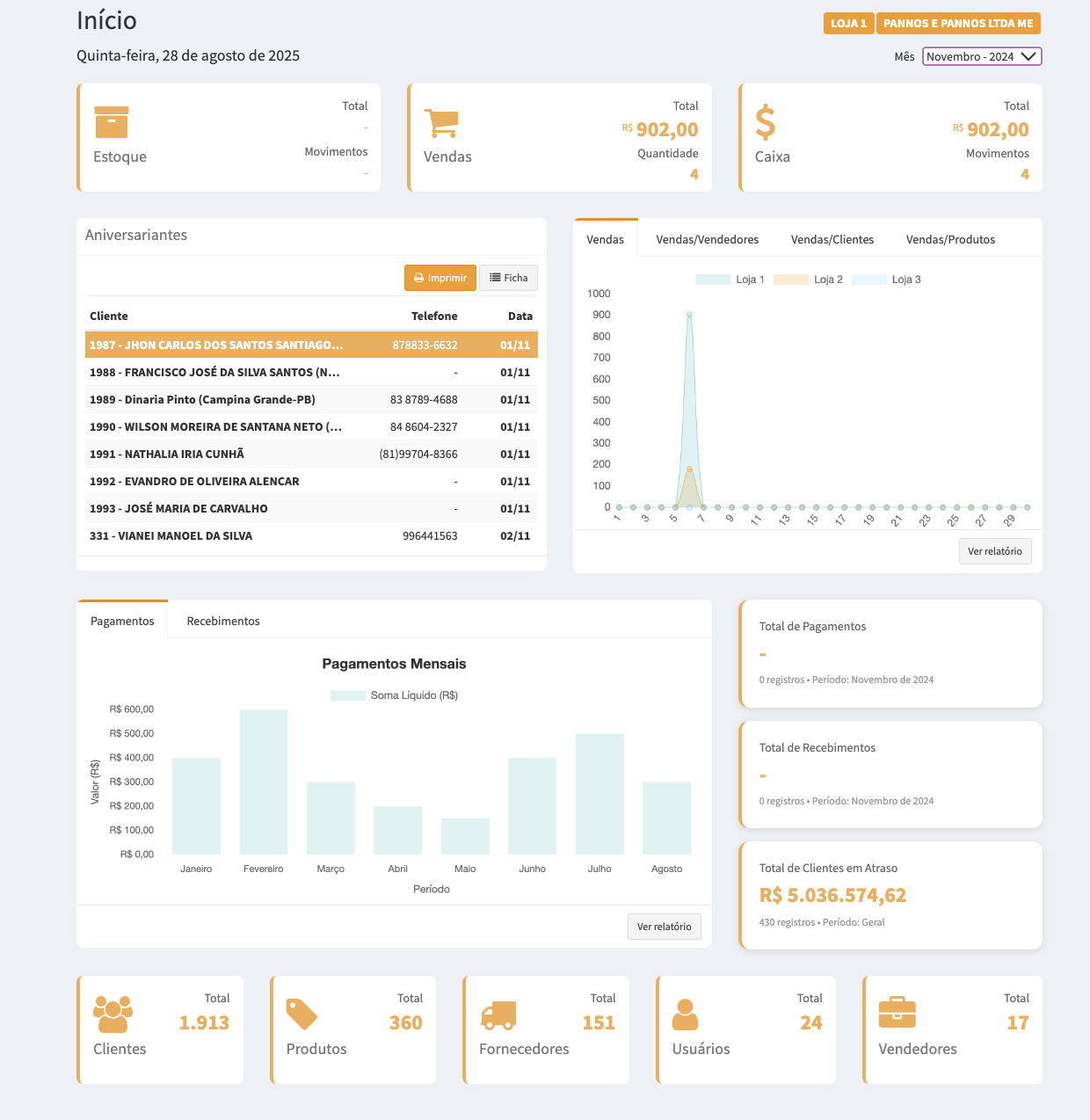This screenshot has height=1120, width=1090.
Task: Click the LOJA 1 store badge
Action: [x=848, y=24]
